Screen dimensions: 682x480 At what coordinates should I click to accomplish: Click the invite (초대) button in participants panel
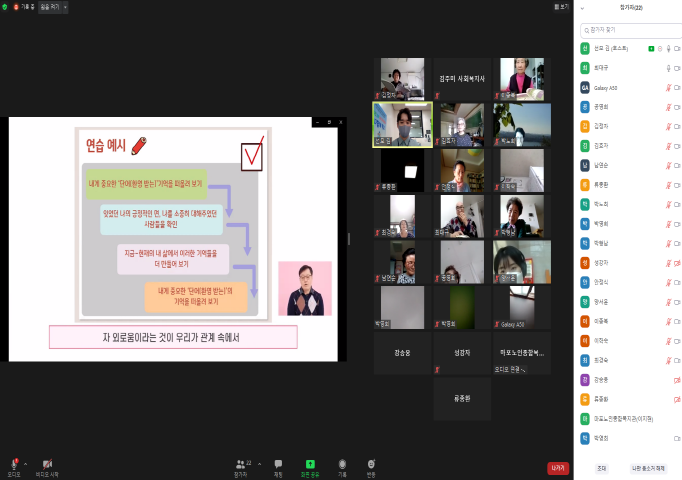pyautogui.click(x=601, y=468)
